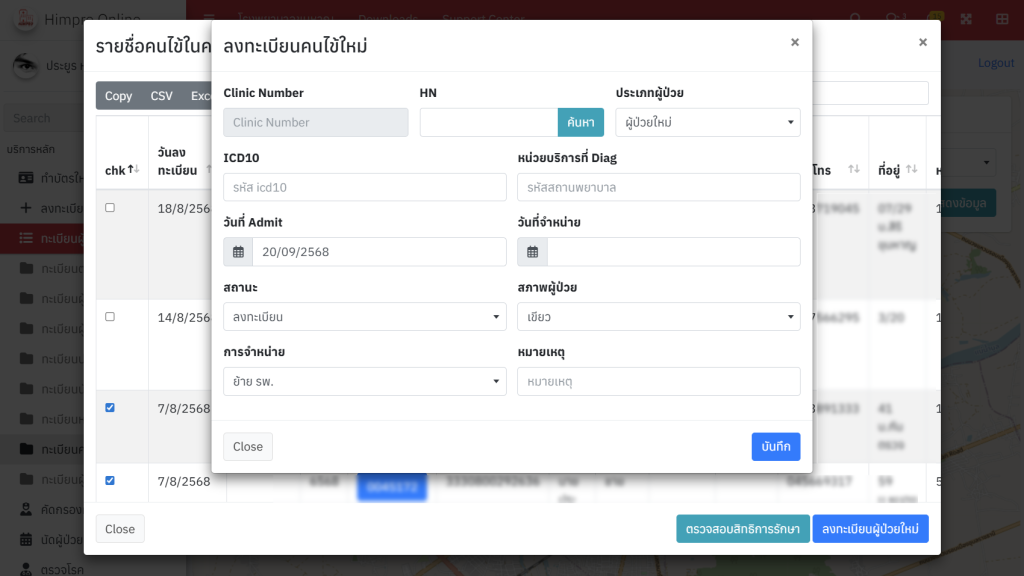Click the sort arrows on the โทร column

(854, 170)
